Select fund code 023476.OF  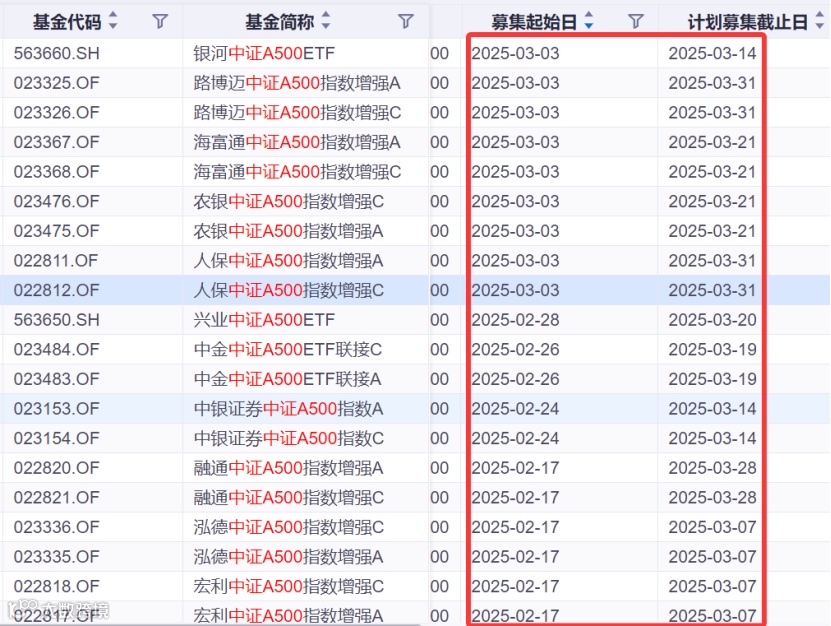click(x=57, y=202)
